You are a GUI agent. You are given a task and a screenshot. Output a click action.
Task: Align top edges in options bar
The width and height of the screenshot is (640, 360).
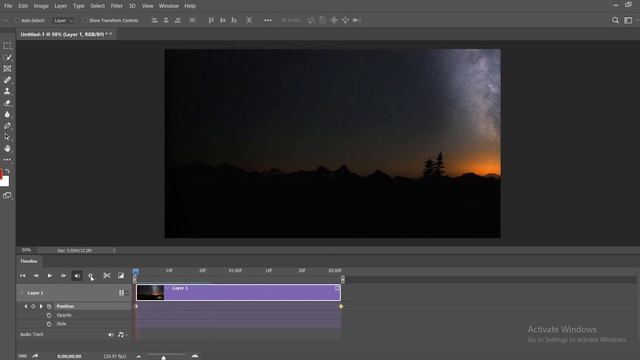pyautogui.click(x=211, y=20)
